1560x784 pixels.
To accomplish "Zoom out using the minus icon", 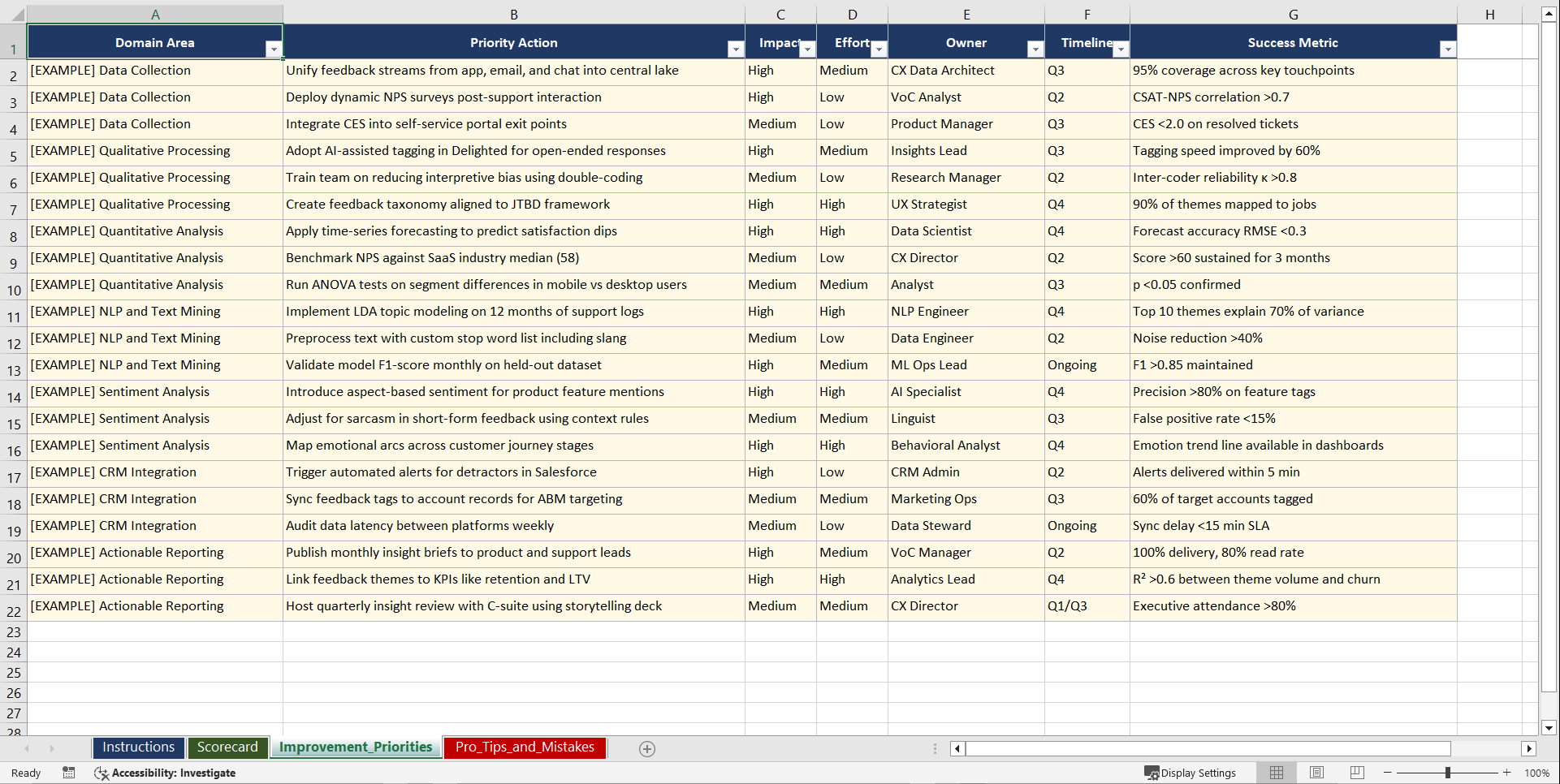I will coord(1387,773).
